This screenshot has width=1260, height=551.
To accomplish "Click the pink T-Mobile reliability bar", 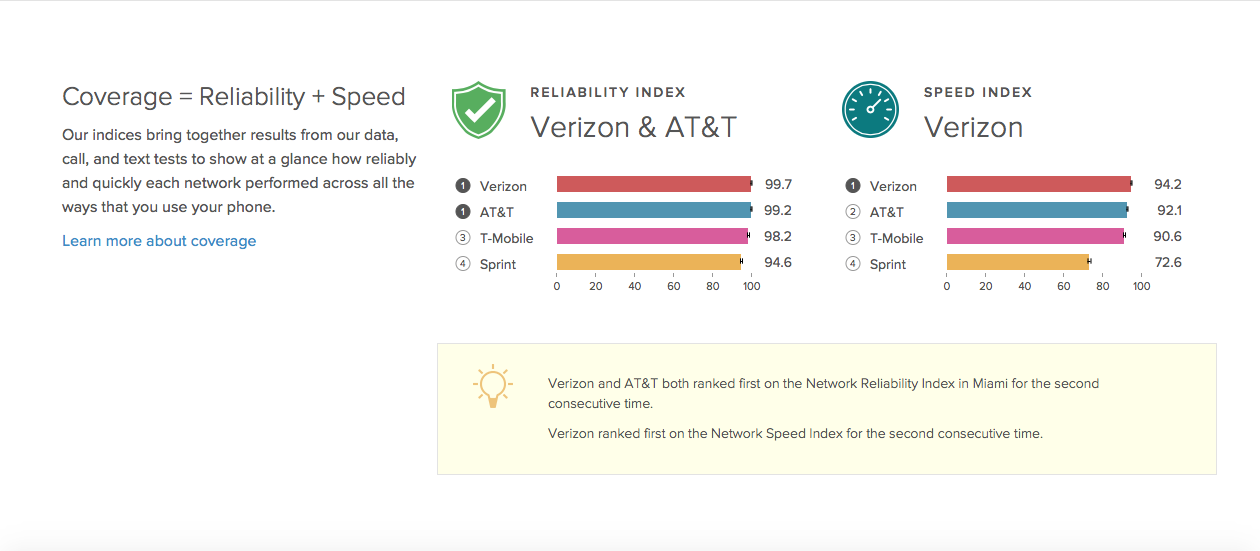I will 652,236.
